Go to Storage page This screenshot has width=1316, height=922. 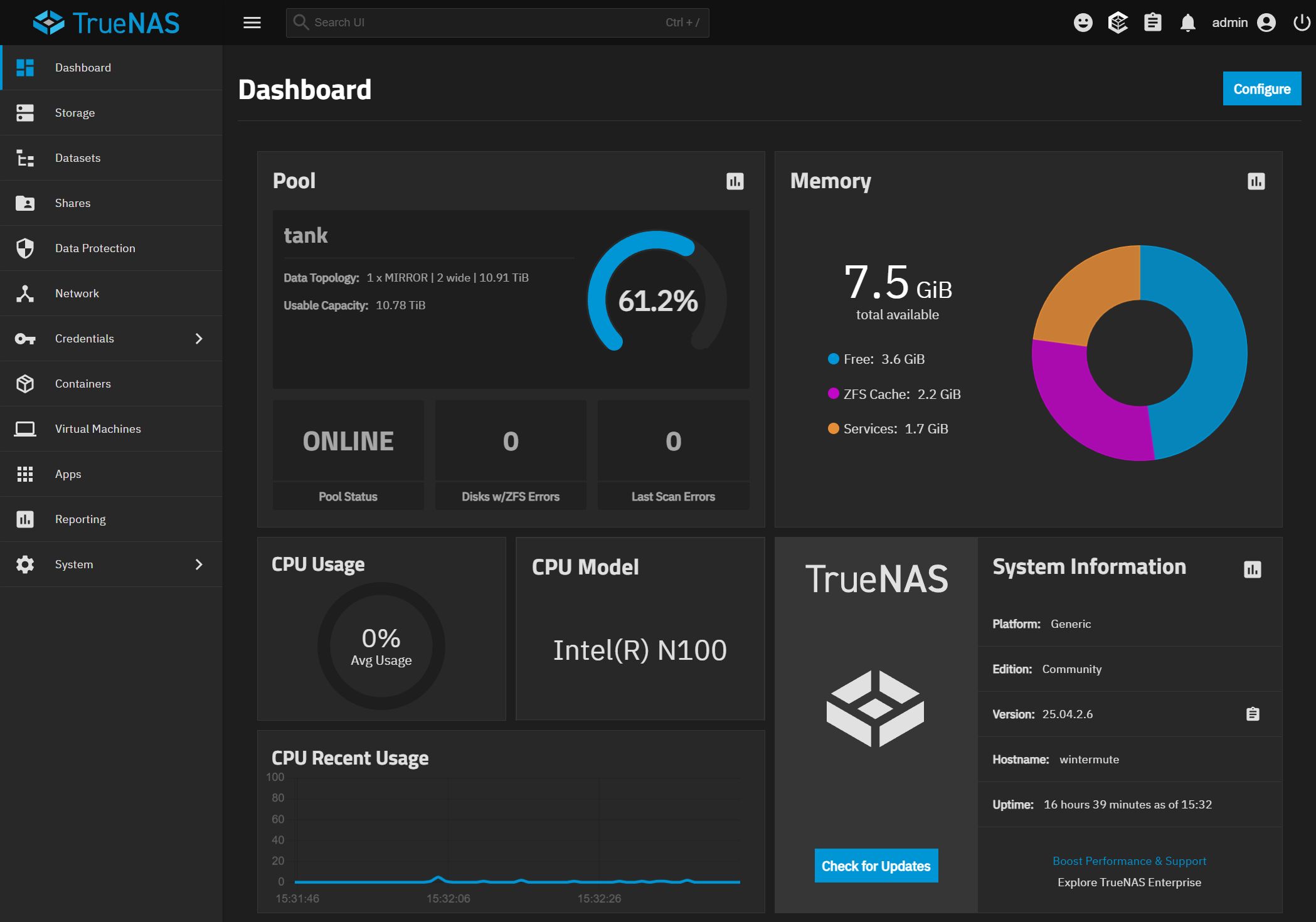click(75, 113)
